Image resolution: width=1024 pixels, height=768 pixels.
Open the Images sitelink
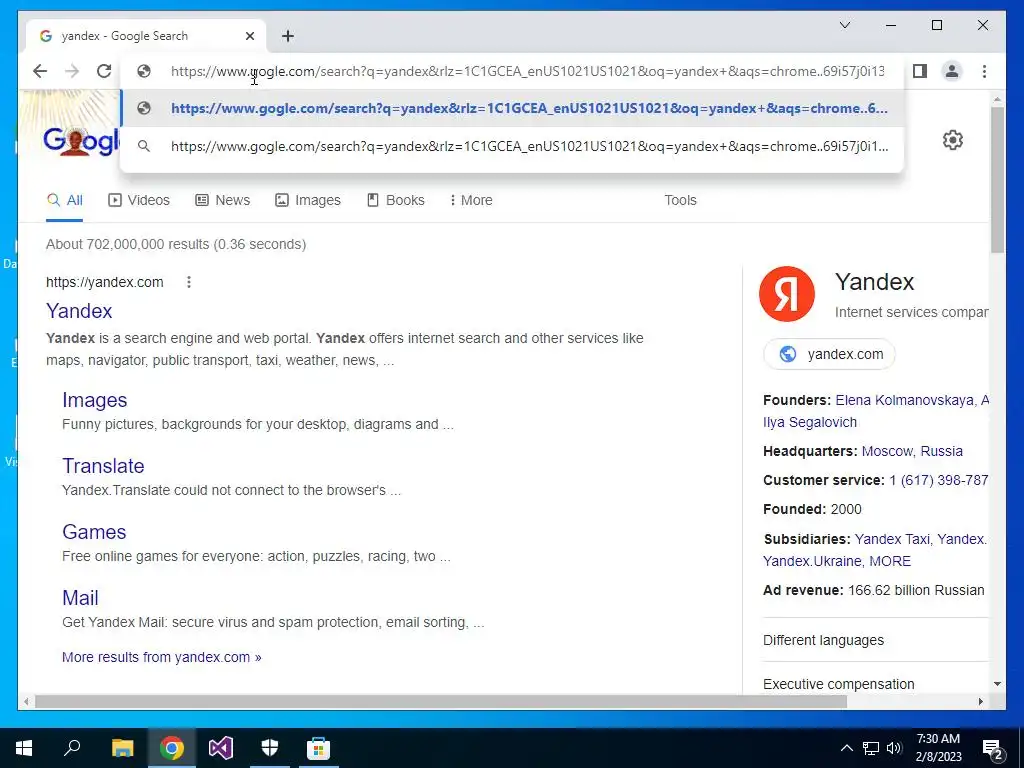[x=95, y=400]
